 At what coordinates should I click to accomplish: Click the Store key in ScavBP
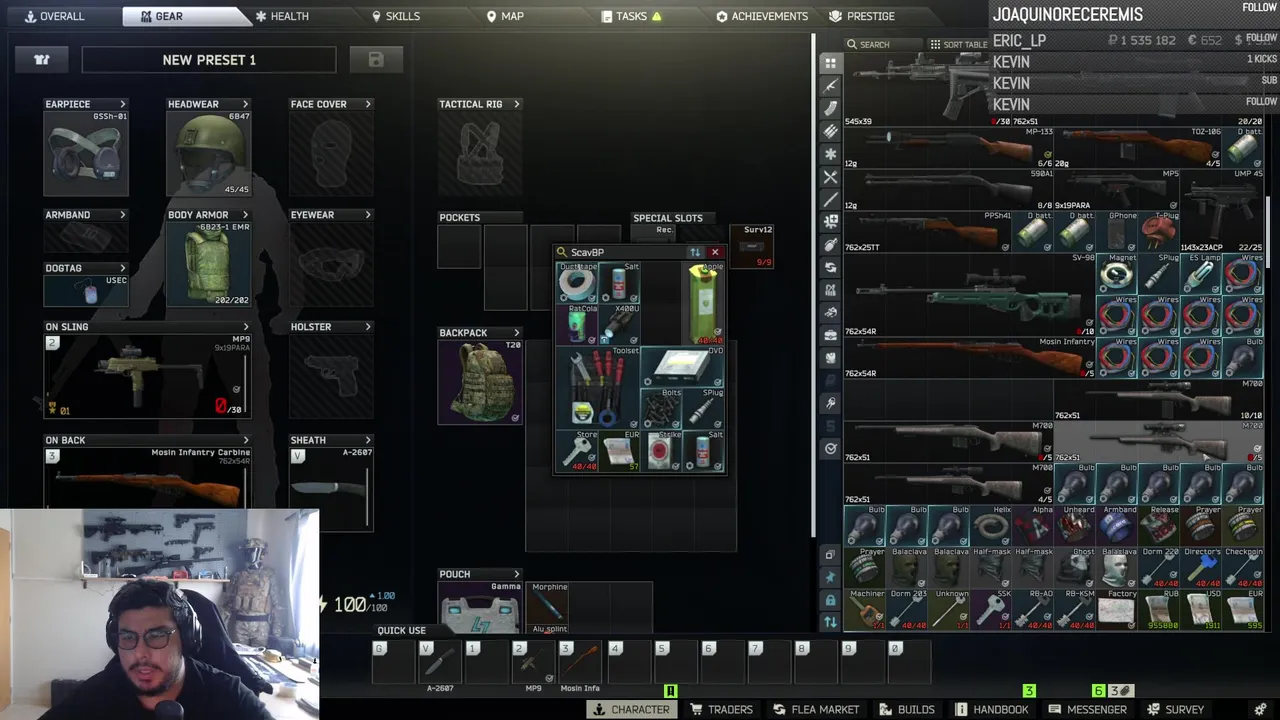click(x=577, y=451)
